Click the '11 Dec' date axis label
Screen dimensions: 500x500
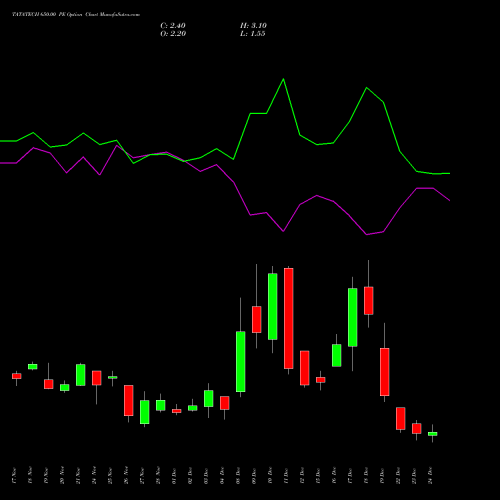click(286, 476)
